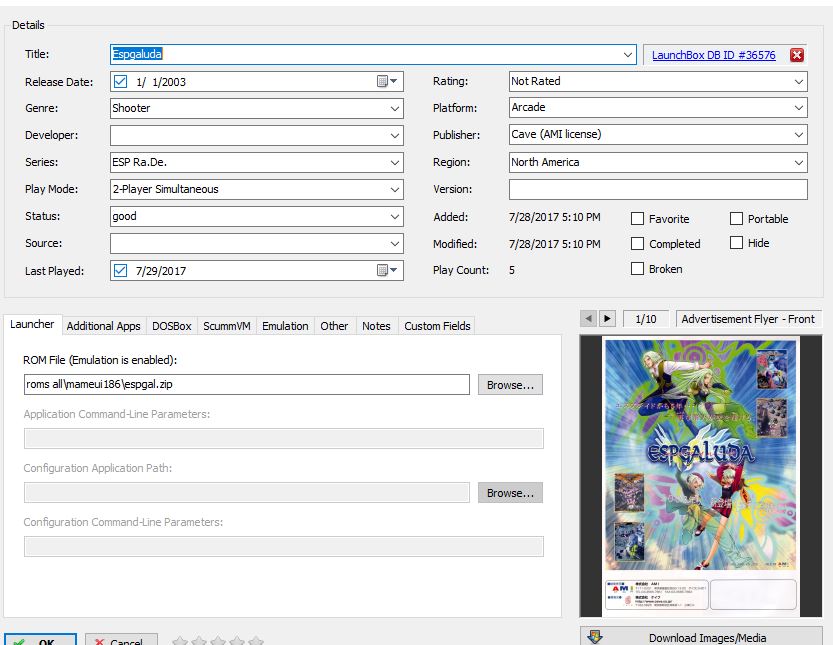Go to the Emulation tab

(x=285, y=326)
